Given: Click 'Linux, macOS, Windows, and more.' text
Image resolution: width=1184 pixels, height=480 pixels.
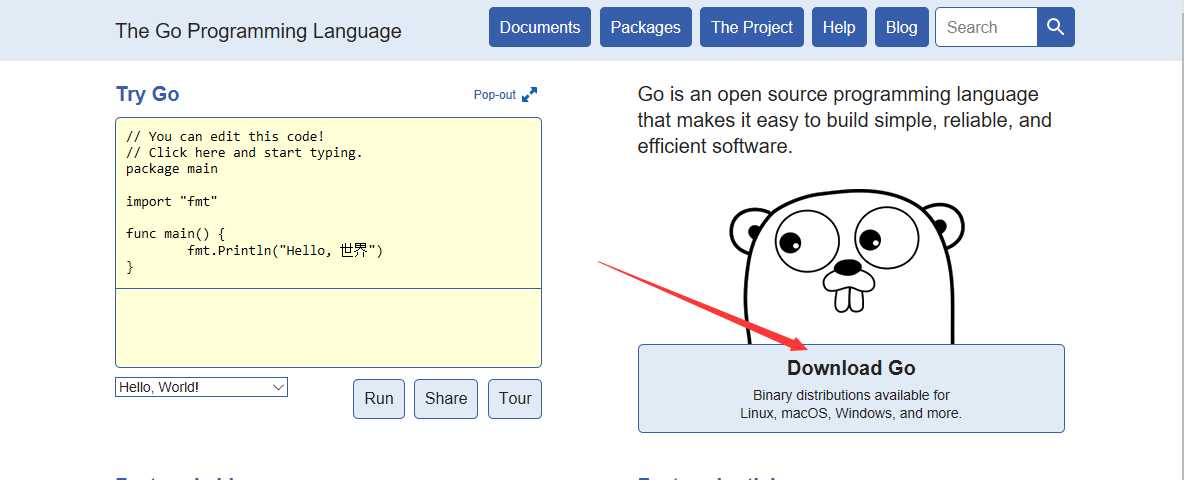Looking at the screenshot, I should 851,414.
